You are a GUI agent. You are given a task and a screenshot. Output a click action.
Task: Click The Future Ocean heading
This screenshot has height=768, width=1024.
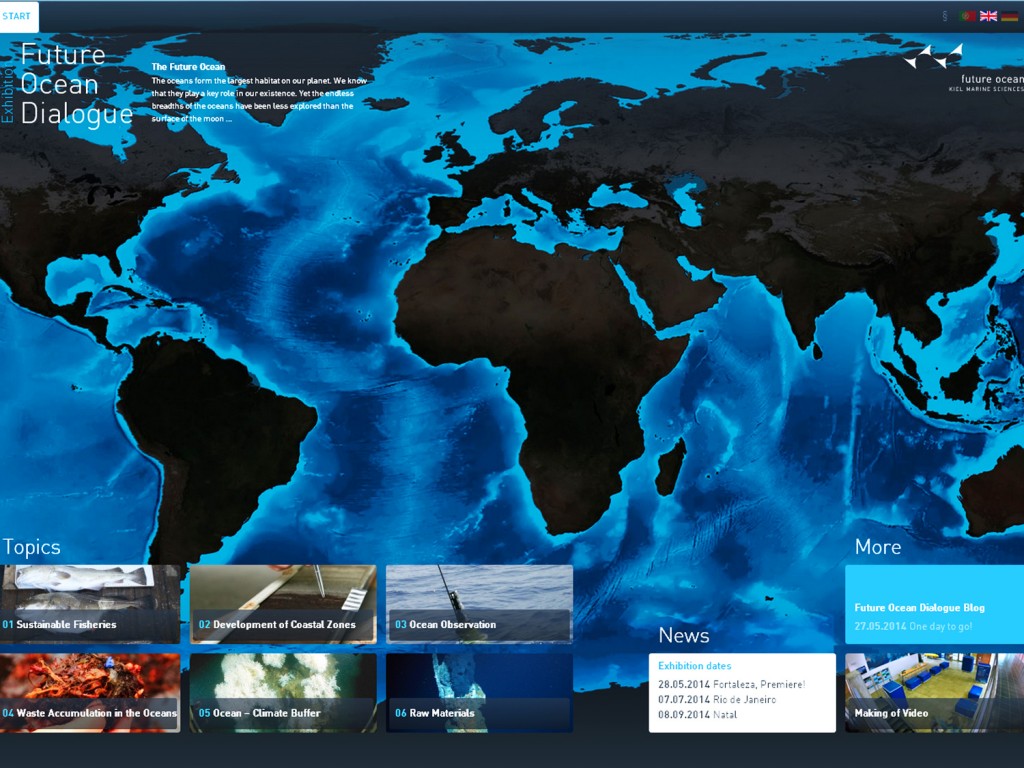point(188,67)
